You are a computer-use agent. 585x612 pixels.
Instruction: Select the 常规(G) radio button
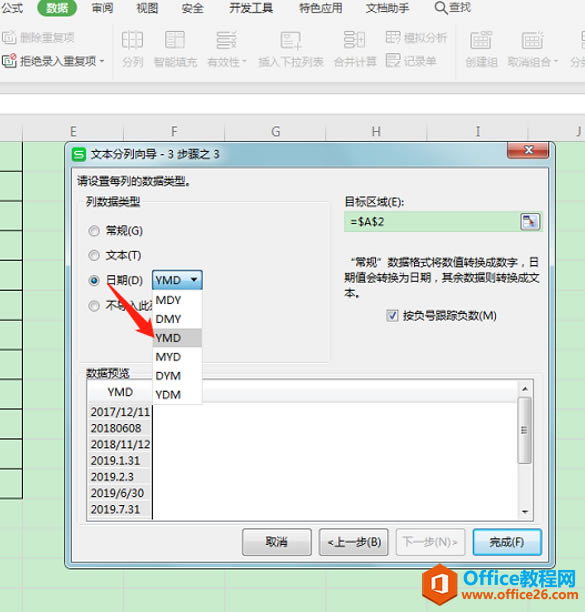click(94, 231)
